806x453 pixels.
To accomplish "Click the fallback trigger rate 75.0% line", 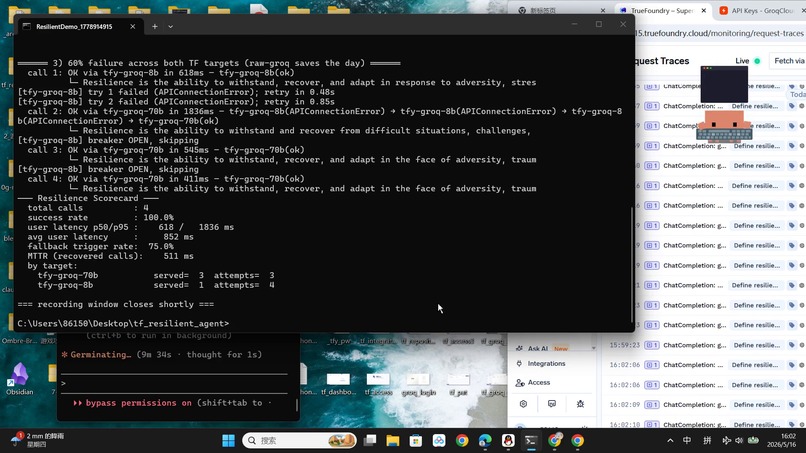I will coord(101,246).
